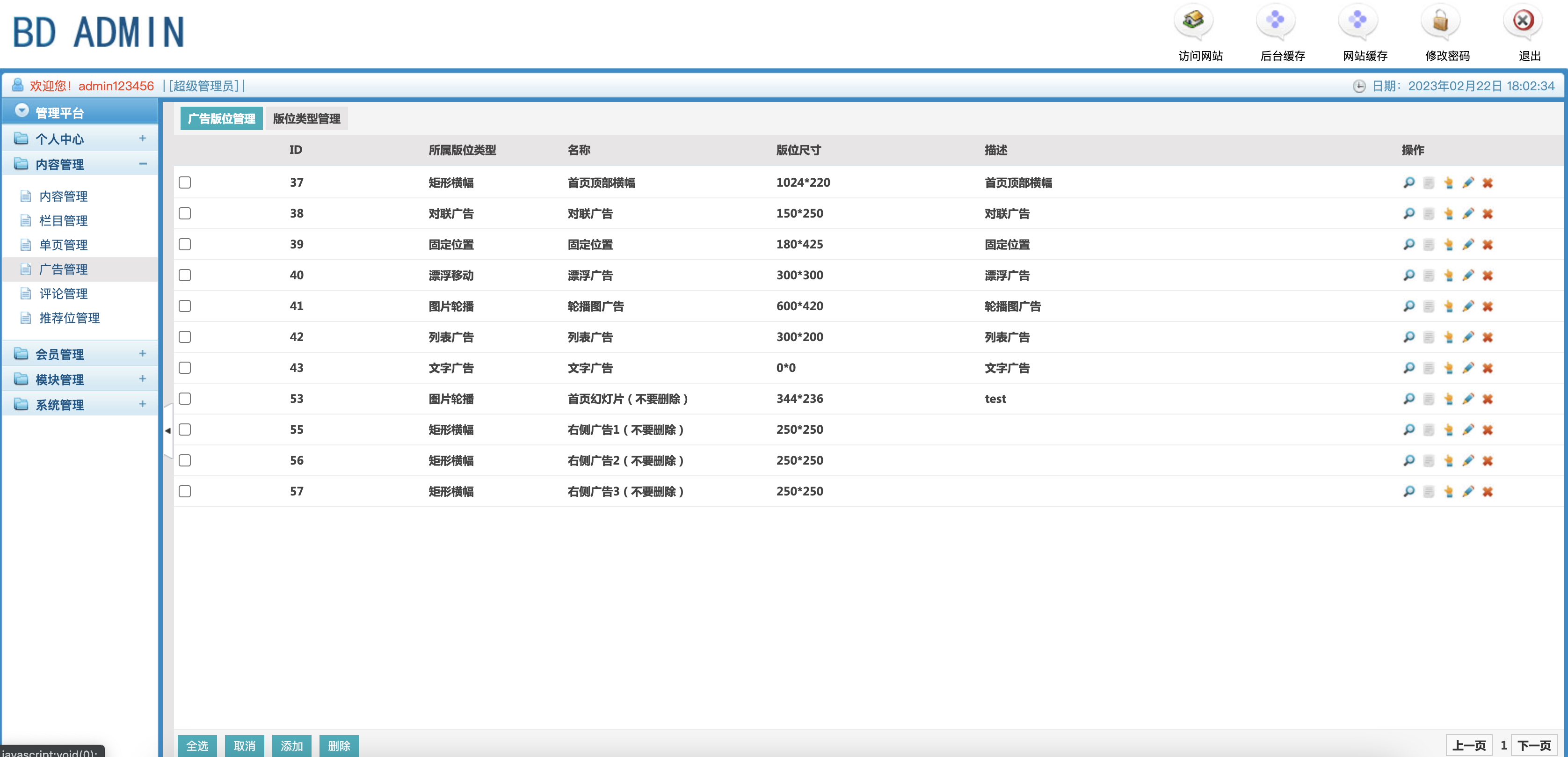Click document list icon in row 56
Image resolution: width=1568 pixels, height=757 pixels.
[x=1429, y=460]
